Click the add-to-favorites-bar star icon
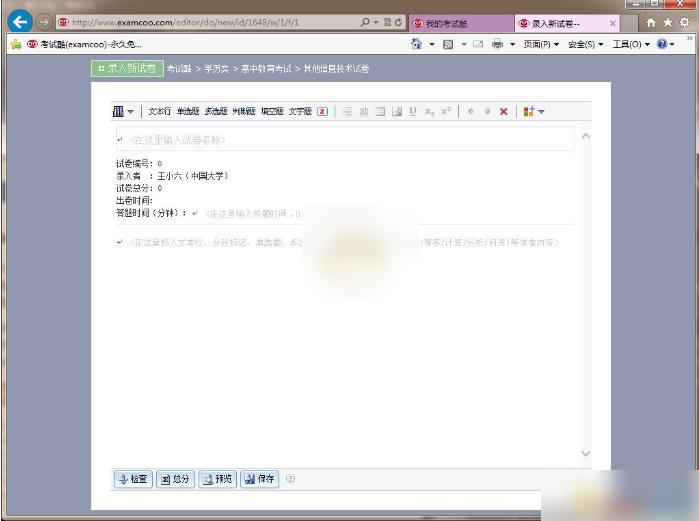The image size is (699, 521). (x=16, y=44)
